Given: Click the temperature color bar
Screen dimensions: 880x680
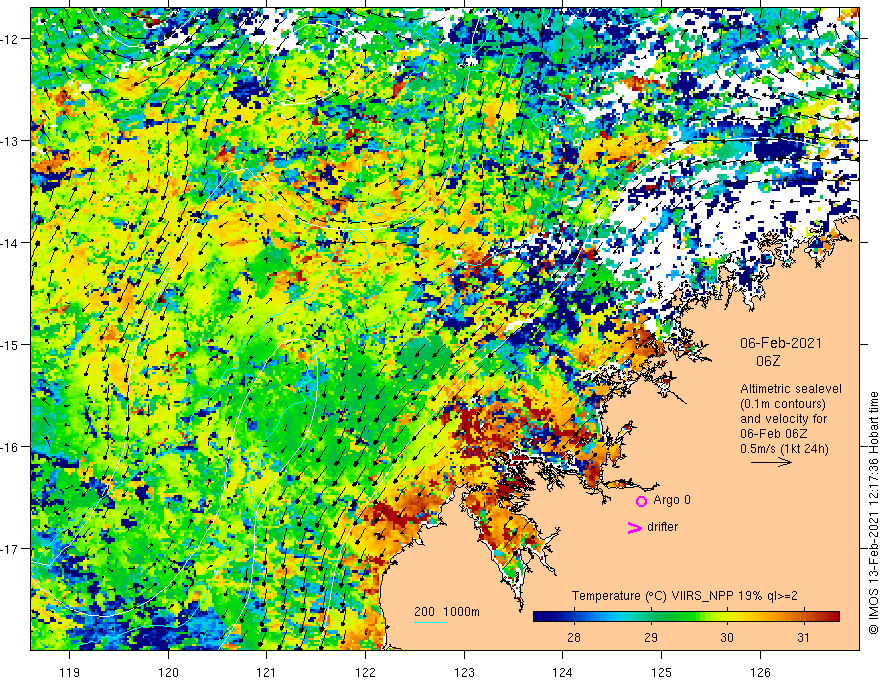Looking at the screenshot, I should [x=686, y=617].
